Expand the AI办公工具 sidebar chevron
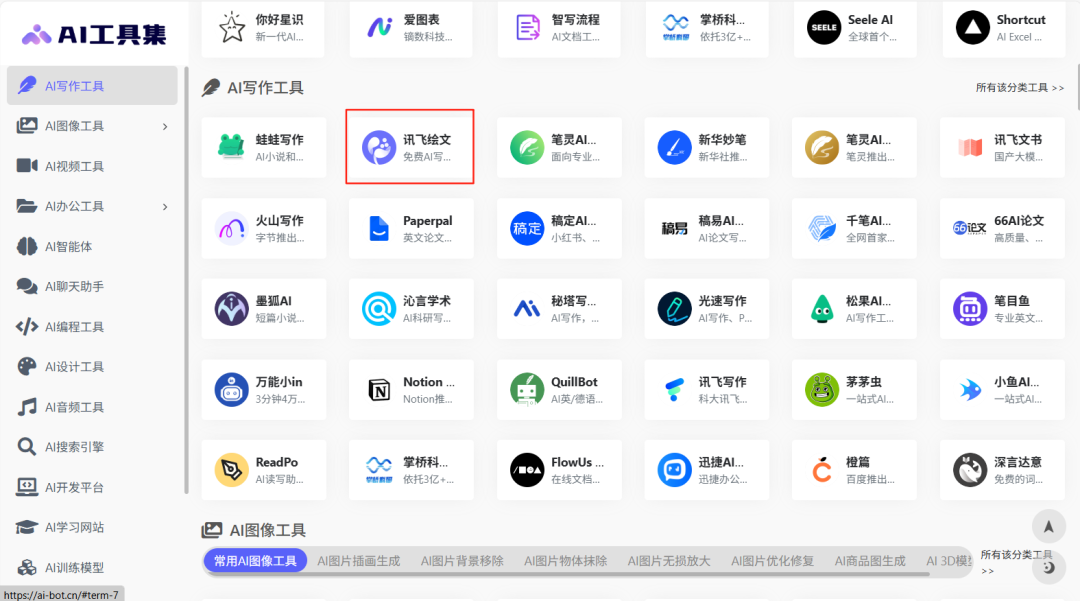The height and width of the screenshot is (601, 1080). [165, 207]
